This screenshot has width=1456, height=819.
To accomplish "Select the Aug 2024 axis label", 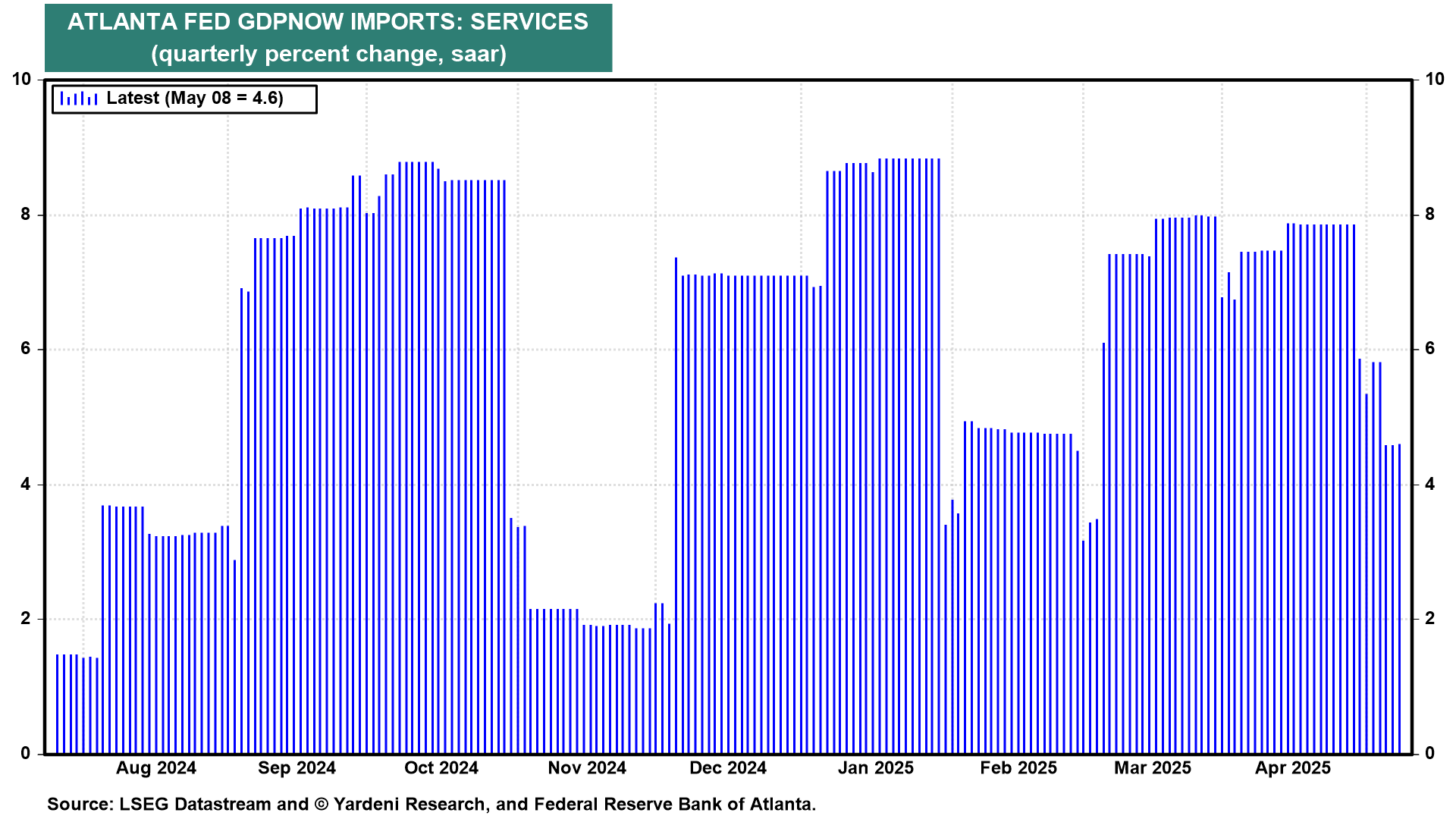I will [x=155, y=767].
